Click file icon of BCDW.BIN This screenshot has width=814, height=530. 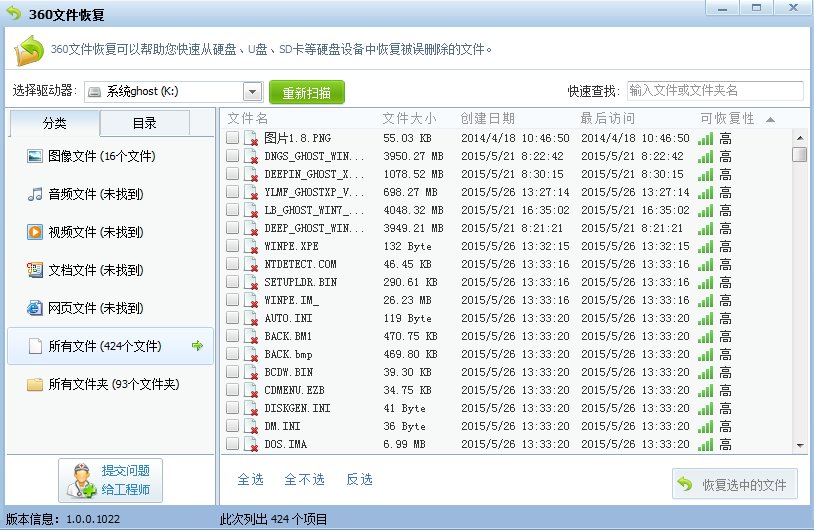[x=251, y=372]
